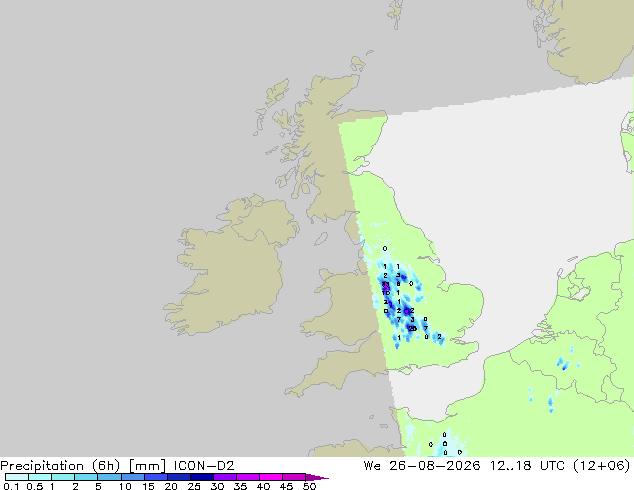This screenshot has width=634, height=490.
Task: Select the 26-08-2026 date text
Action: tap(435, 465)
